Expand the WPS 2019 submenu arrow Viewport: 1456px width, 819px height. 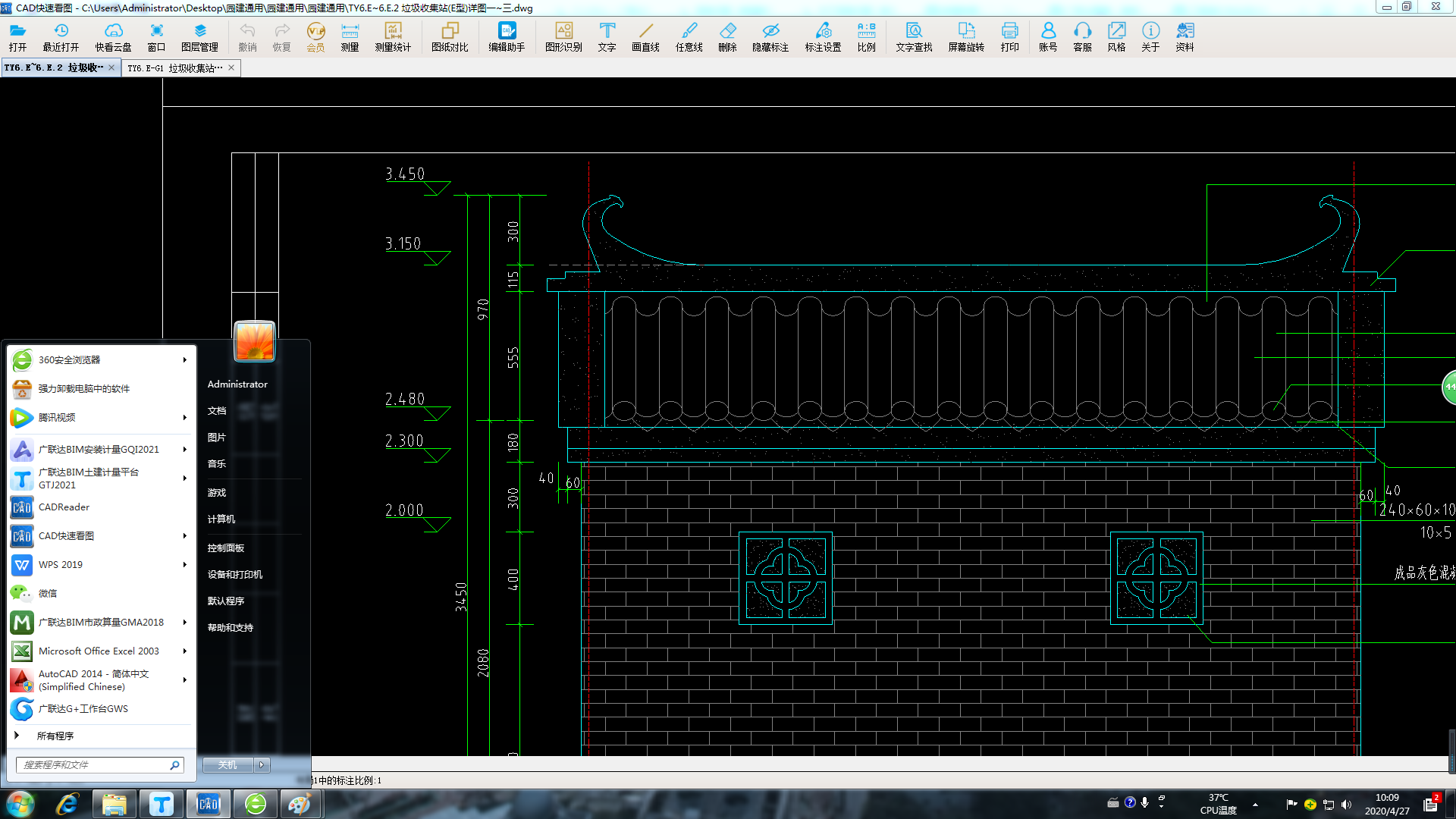[184, 565]
